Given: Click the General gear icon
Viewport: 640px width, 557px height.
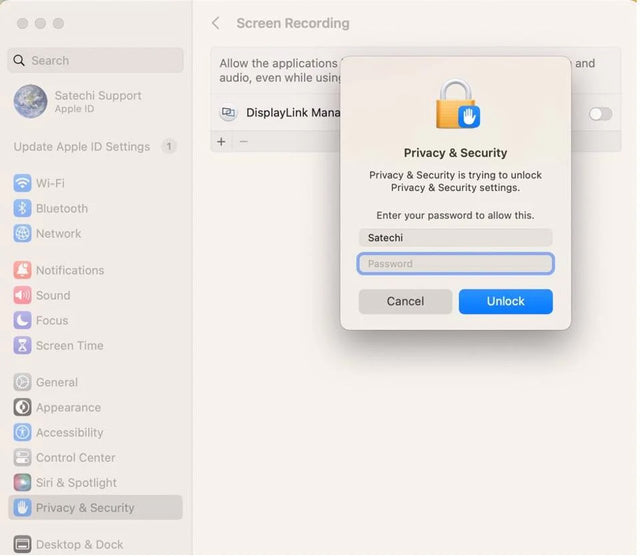Looking at the screenshot, I should click(22, 383).
